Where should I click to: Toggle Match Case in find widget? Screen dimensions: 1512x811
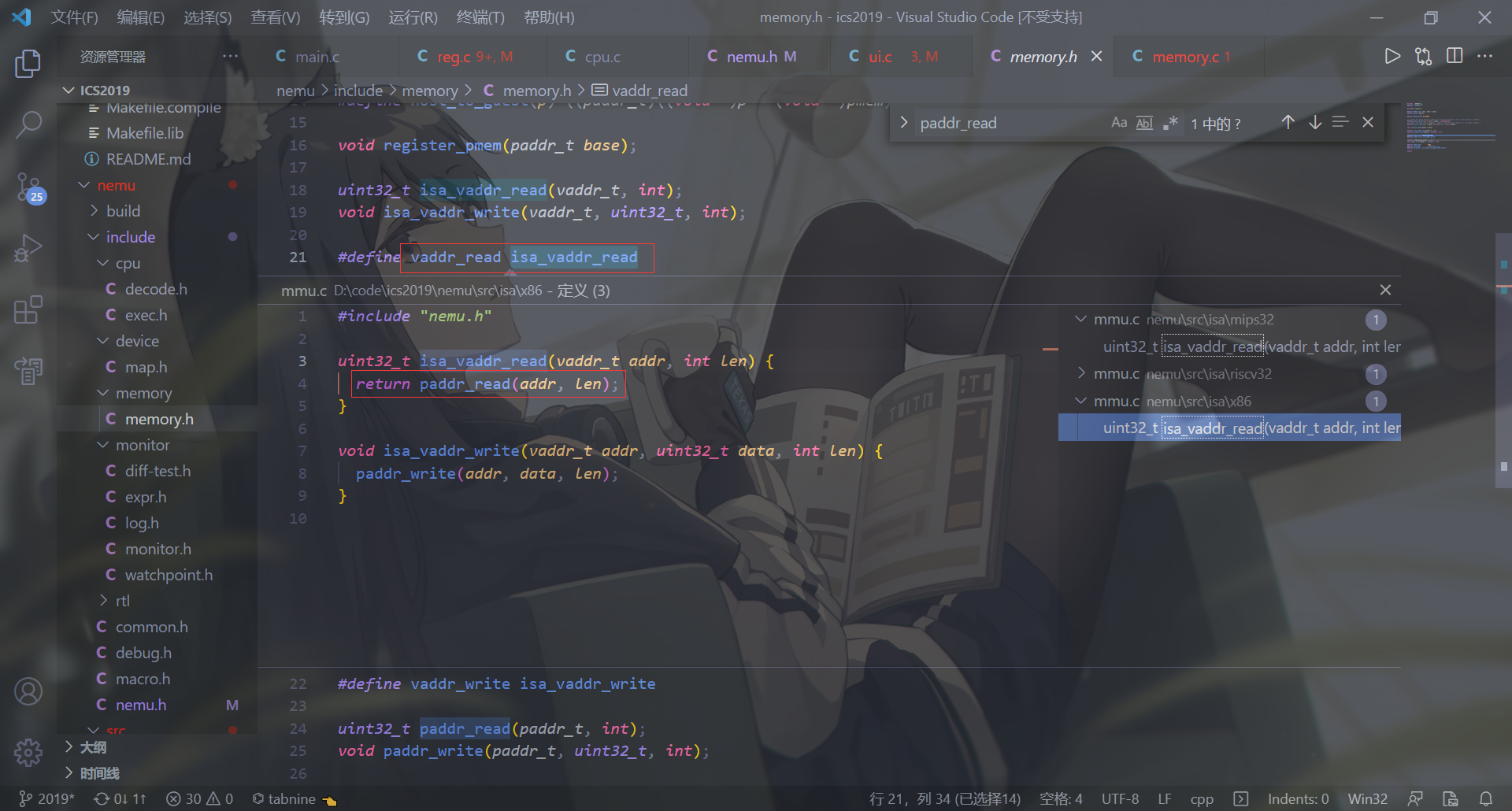click(1119, 122)
